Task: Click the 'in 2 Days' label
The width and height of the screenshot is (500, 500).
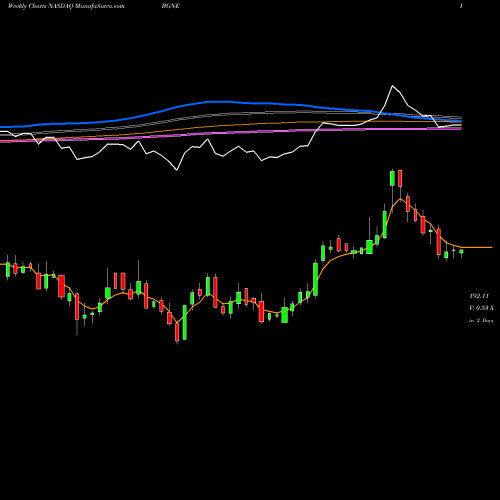Action: point(481,320)
